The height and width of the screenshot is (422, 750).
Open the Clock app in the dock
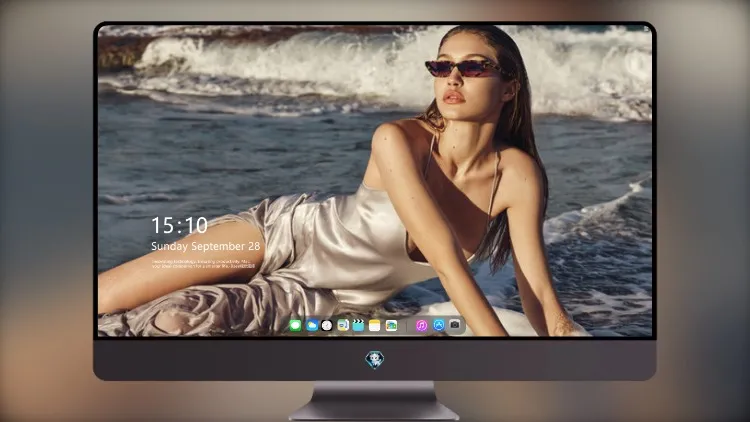[x=327, y=326]
